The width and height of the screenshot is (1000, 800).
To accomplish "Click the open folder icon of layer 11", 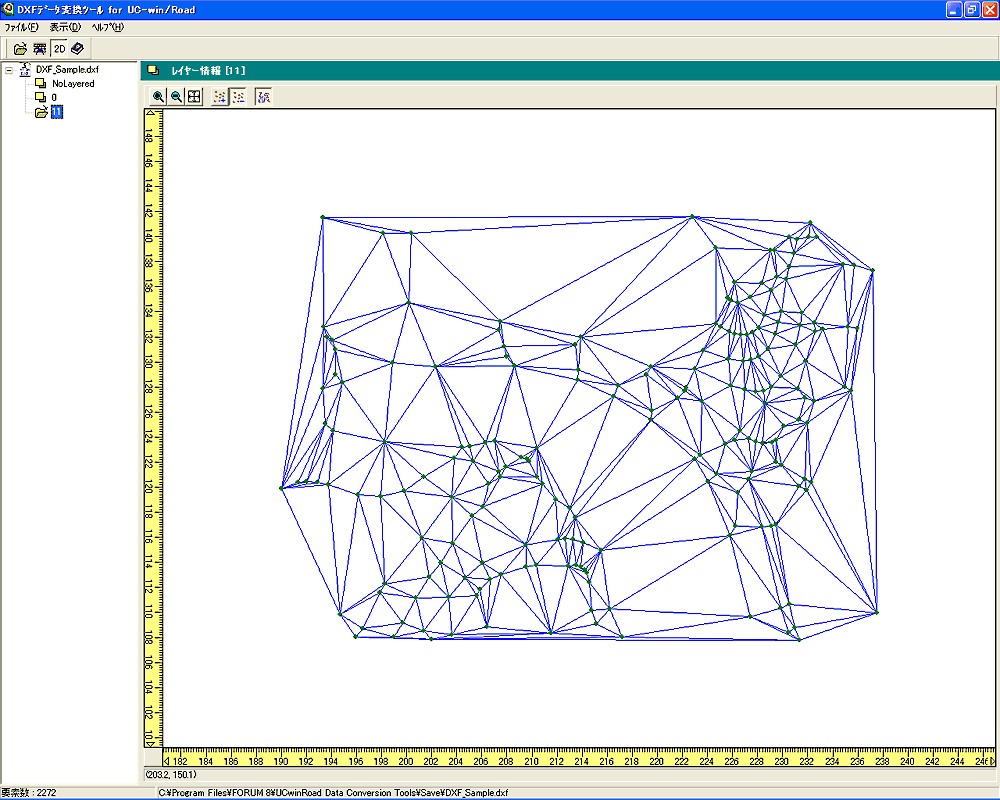I will point(41,112).
